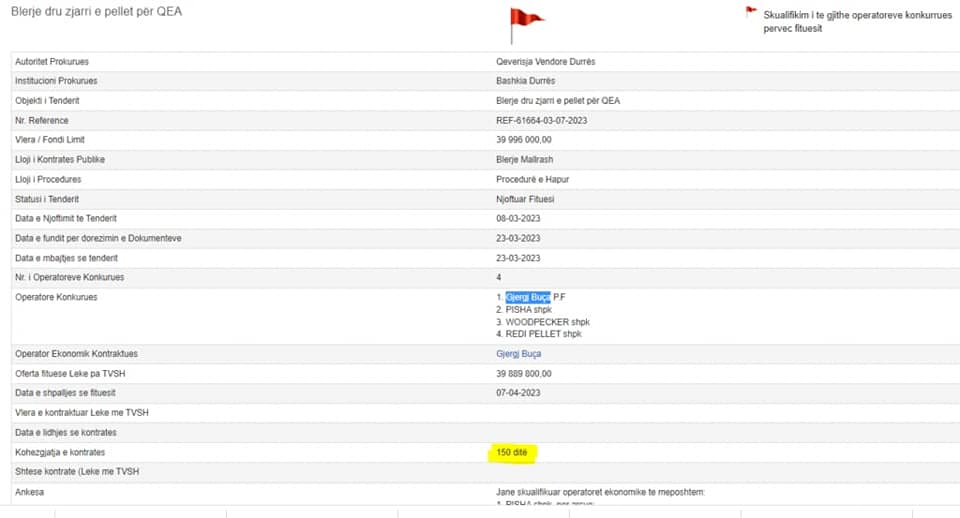The width and height of the screenshot is (960, 518).
Task: Select the reference number REF-61664-03-07-2023
Action: [x=541, y=121]
